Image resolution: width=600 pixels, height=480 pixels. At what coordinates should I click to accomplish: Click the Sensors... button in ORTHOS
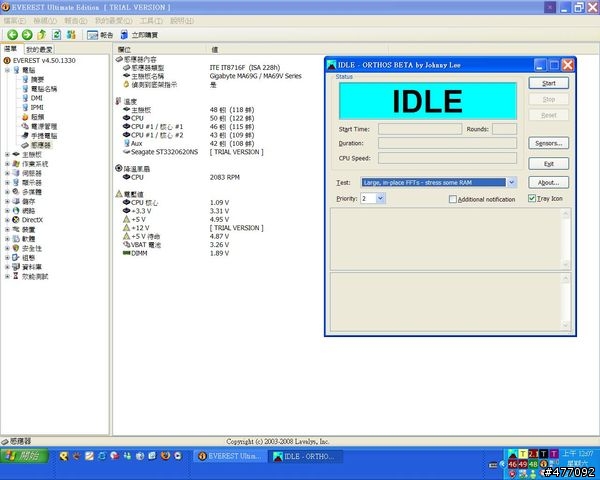tap(548, 143)
